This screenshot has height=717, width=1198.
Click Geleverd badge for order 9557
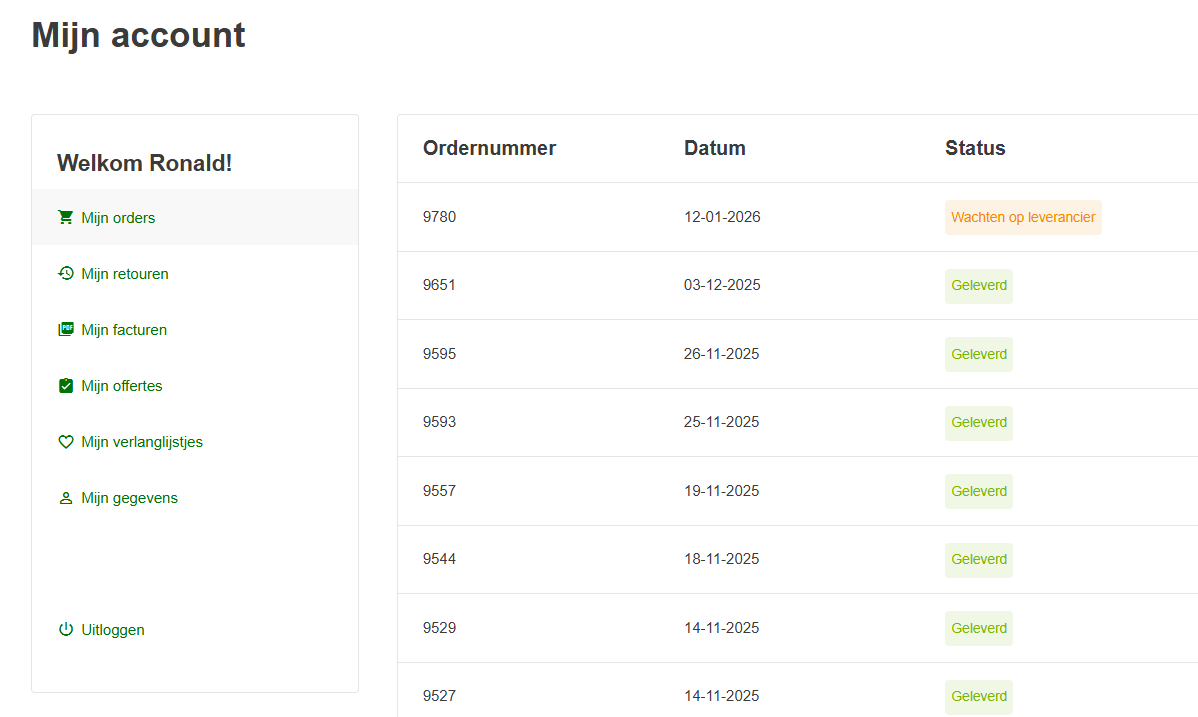coord(979,492)
